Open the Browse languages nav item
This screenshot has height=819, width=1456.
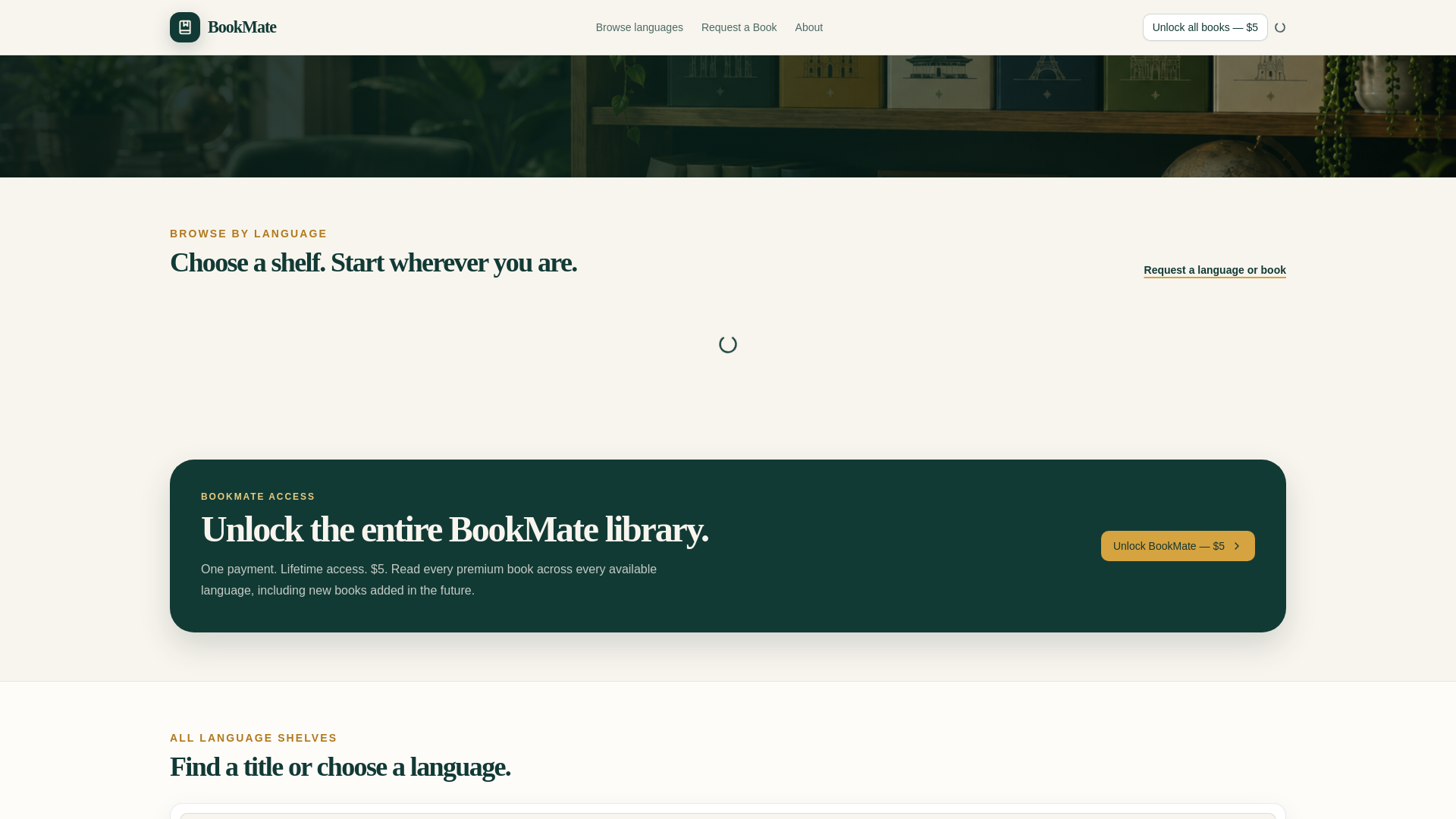point(639,27)
